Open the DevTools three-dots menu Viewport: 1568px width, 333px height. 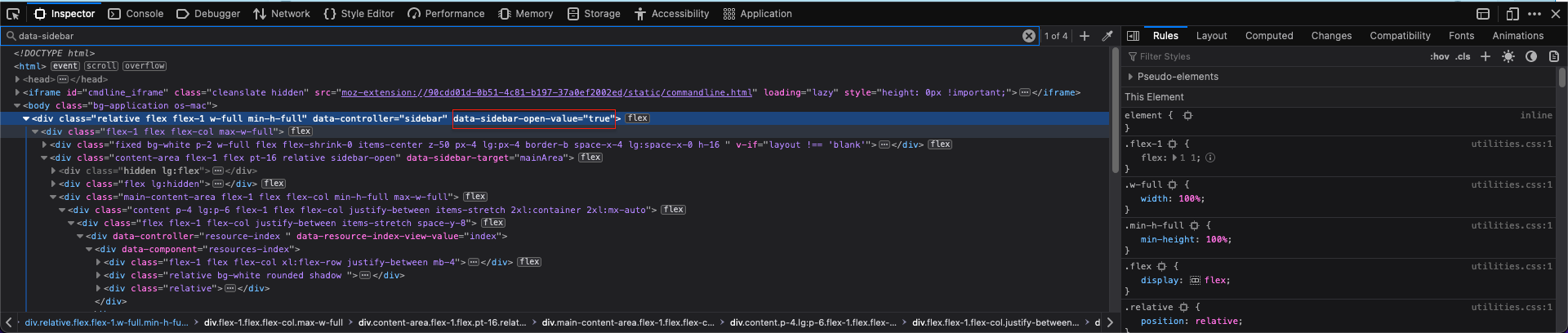(1535, 14)
